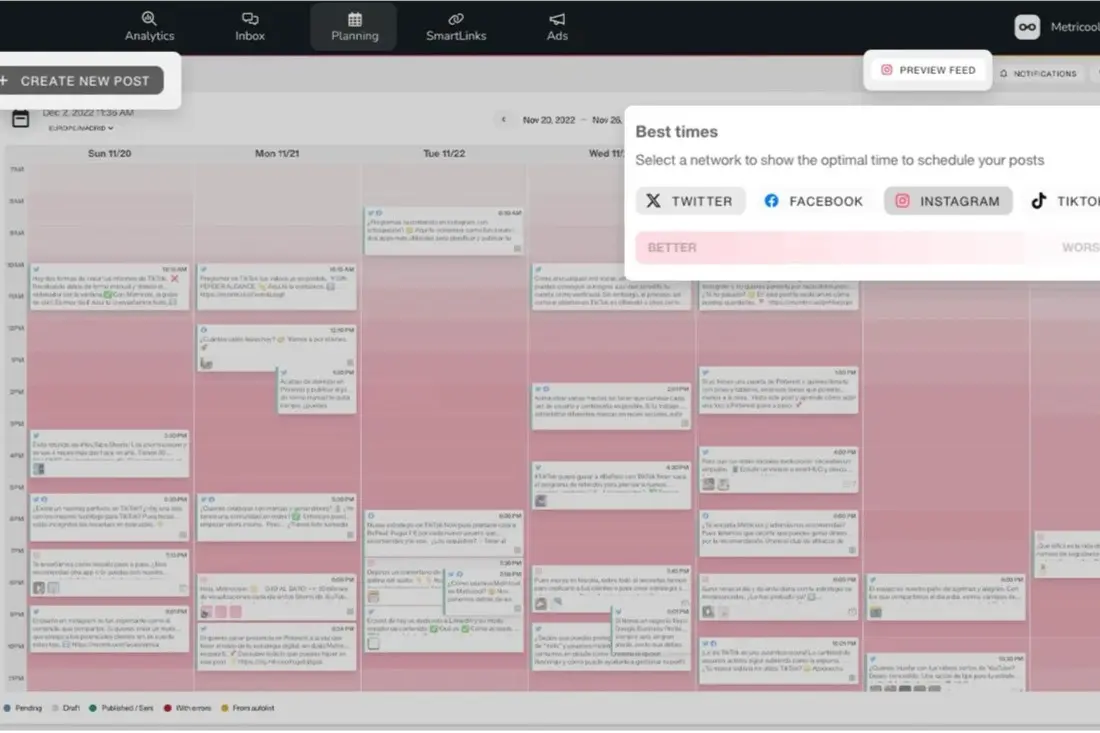This screenshot has height=733, width=1100.
Task: Open the Analytics section
Action: pyautogui.click(x=149, y=27)
